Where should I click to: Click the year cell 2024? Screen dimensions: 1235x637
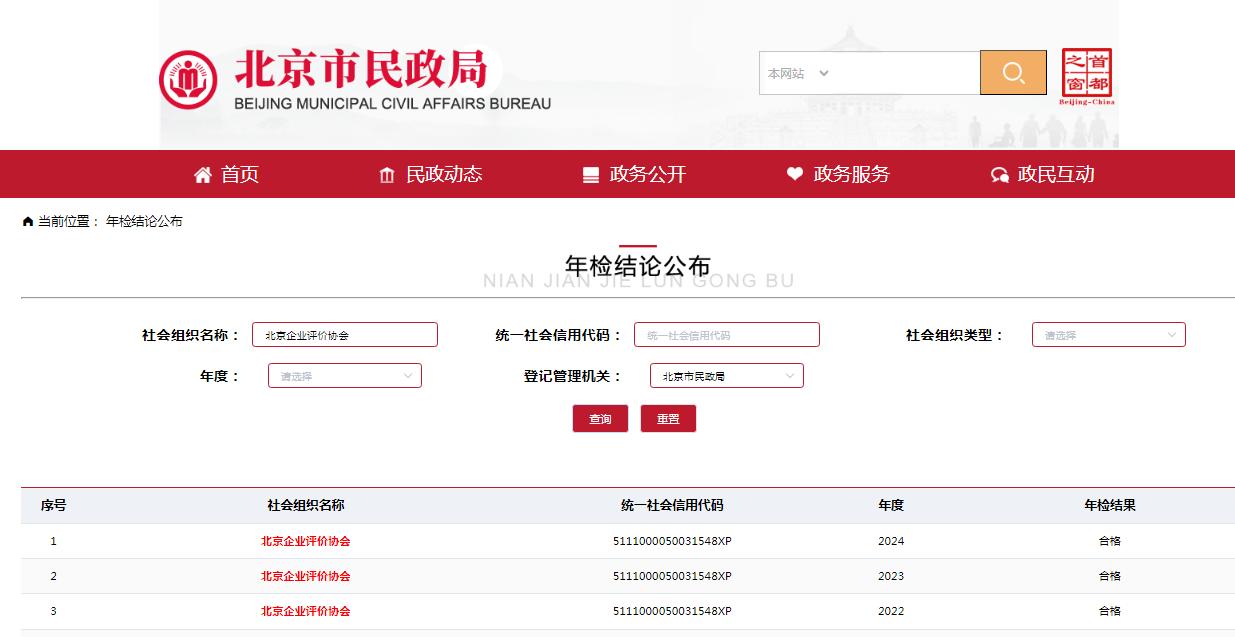(x=891, y=541)
